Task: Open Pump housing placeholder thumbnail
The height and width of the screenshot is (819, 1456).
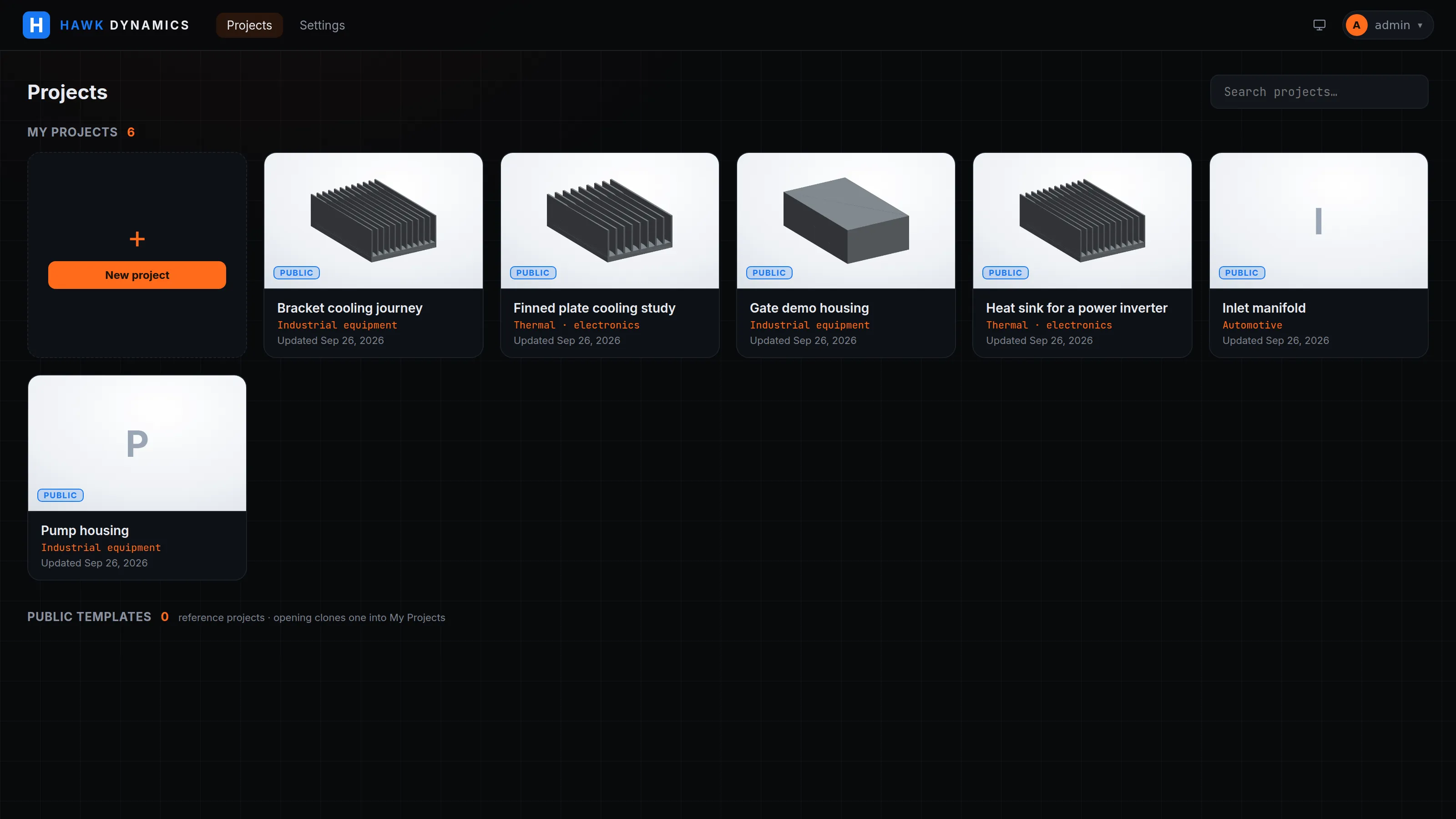Action: point(137,443)
